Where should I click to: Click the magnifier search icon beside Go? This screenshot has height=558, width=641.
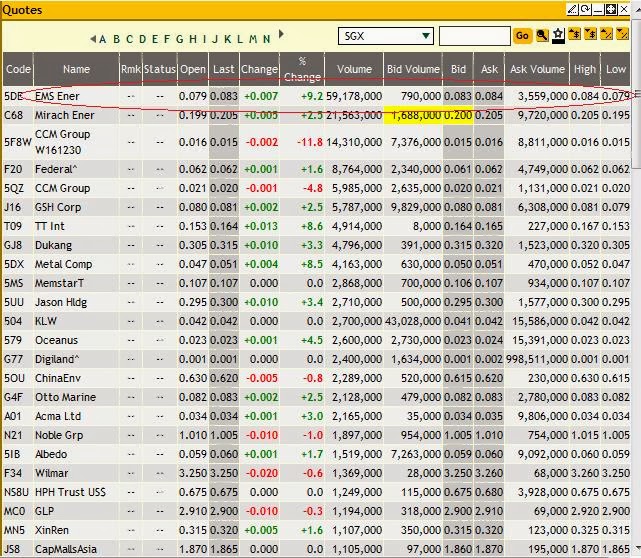click(x=542, y=35)
